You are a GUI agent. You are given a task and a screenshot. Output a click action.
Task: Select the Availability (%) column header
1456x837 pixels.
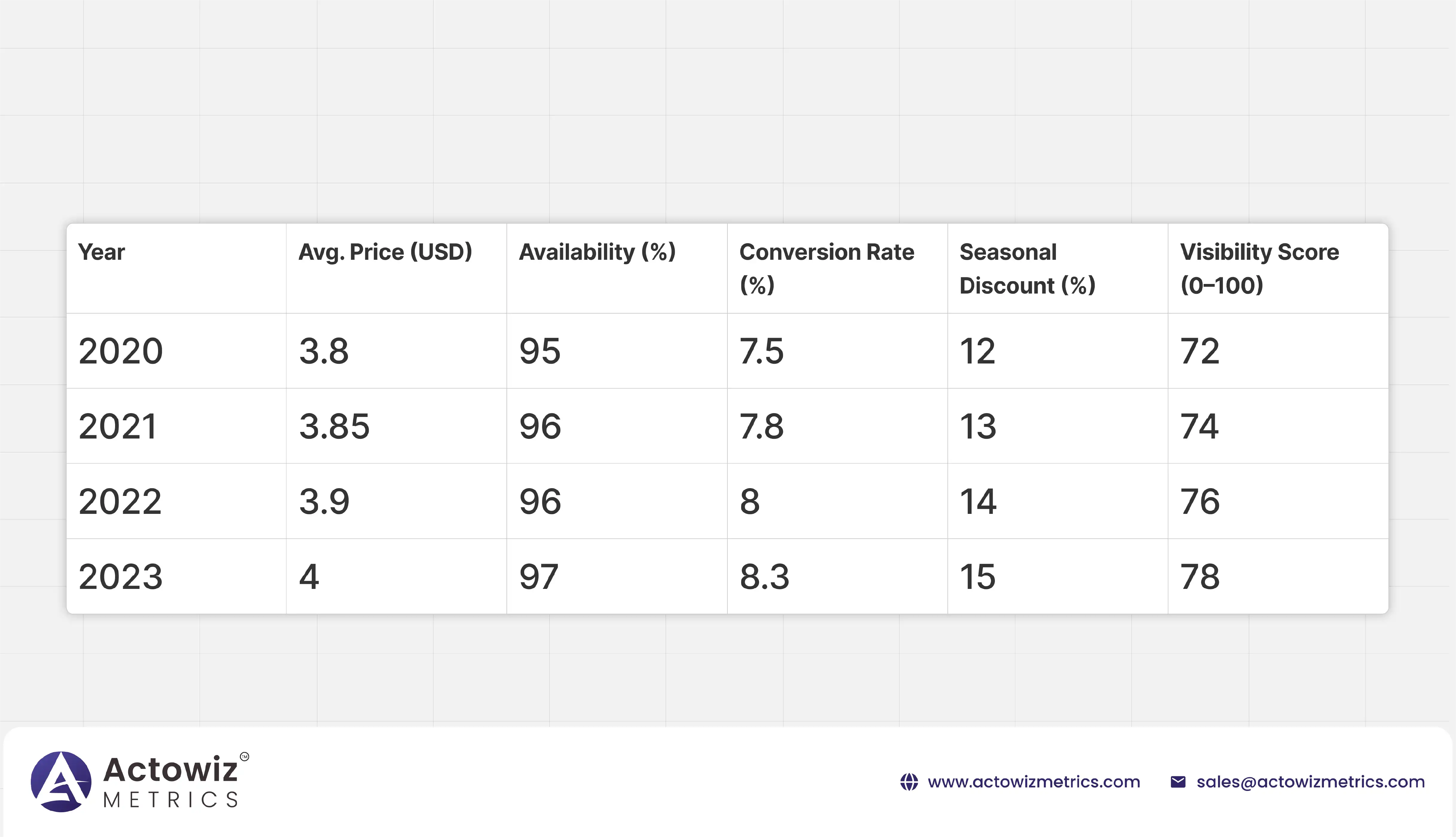(x=597, y=252)
